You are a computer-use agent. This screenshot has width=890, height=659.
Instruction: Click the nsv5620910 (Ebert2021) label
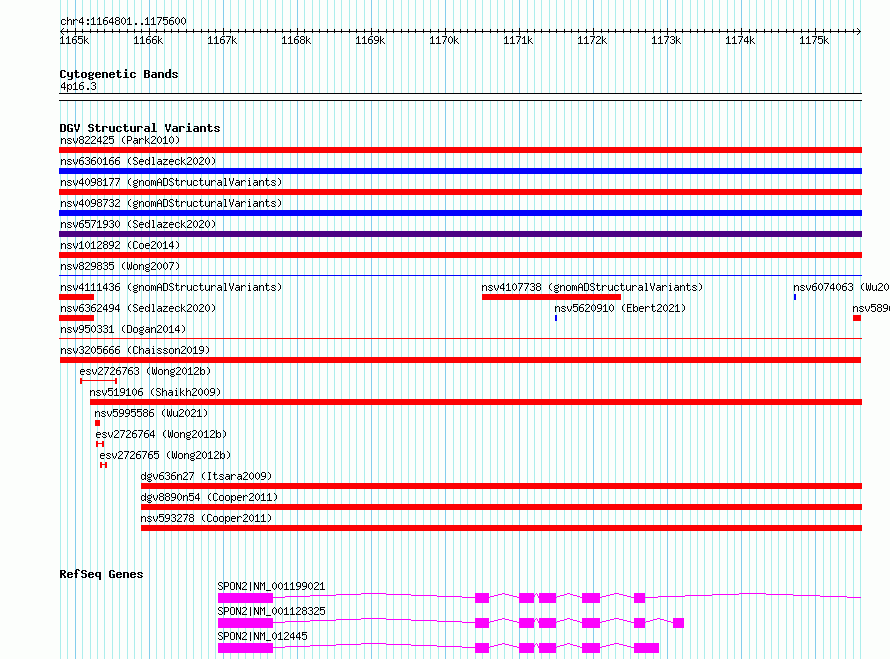coord(620,308)
